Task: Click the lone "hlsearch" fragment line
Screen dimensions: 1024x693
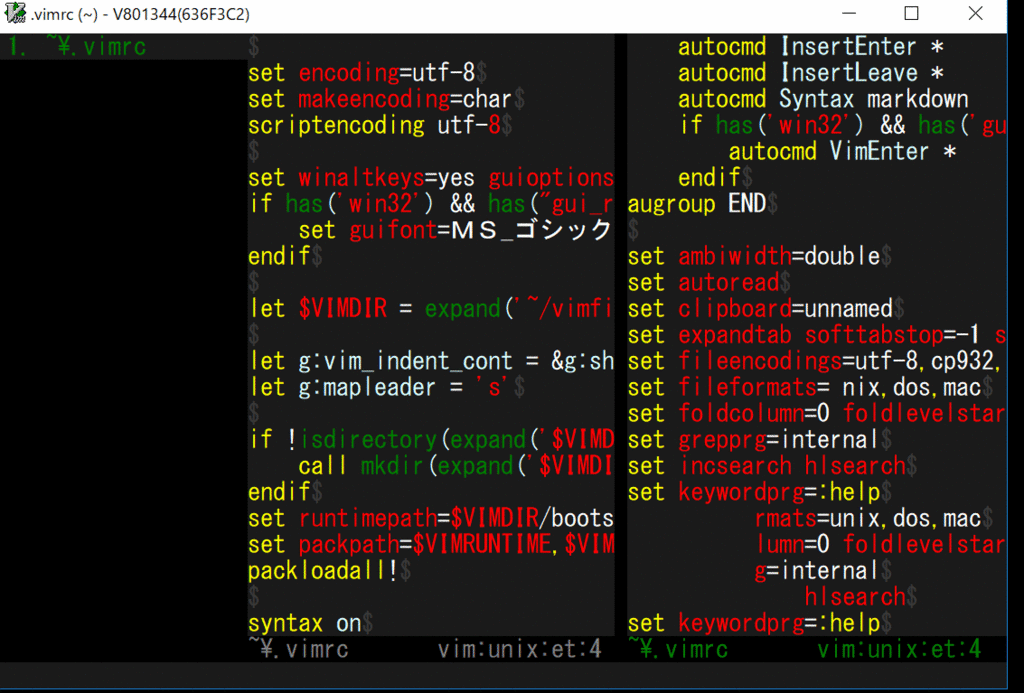Action: coord(861,597)
